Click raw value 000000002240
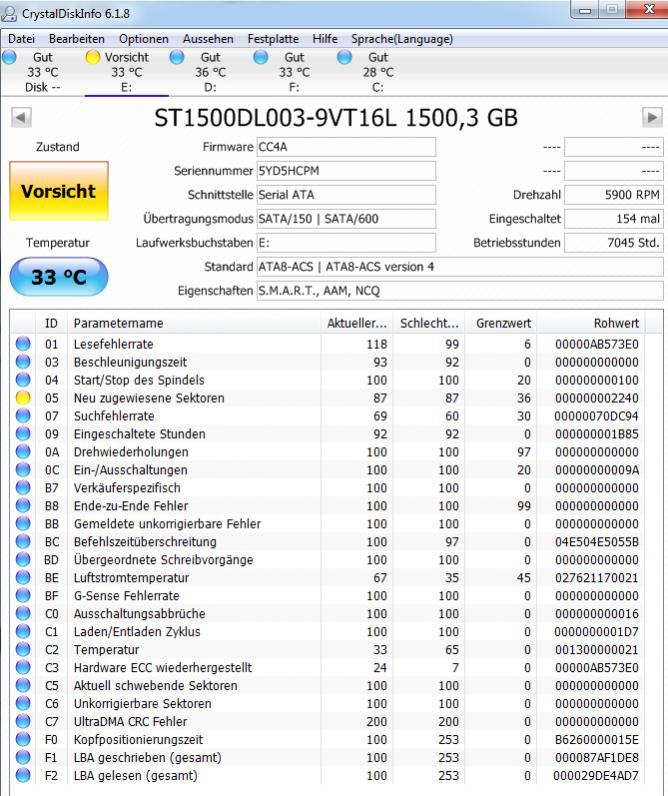The height and width of the screenshot is (796, 668). point(596,398)
